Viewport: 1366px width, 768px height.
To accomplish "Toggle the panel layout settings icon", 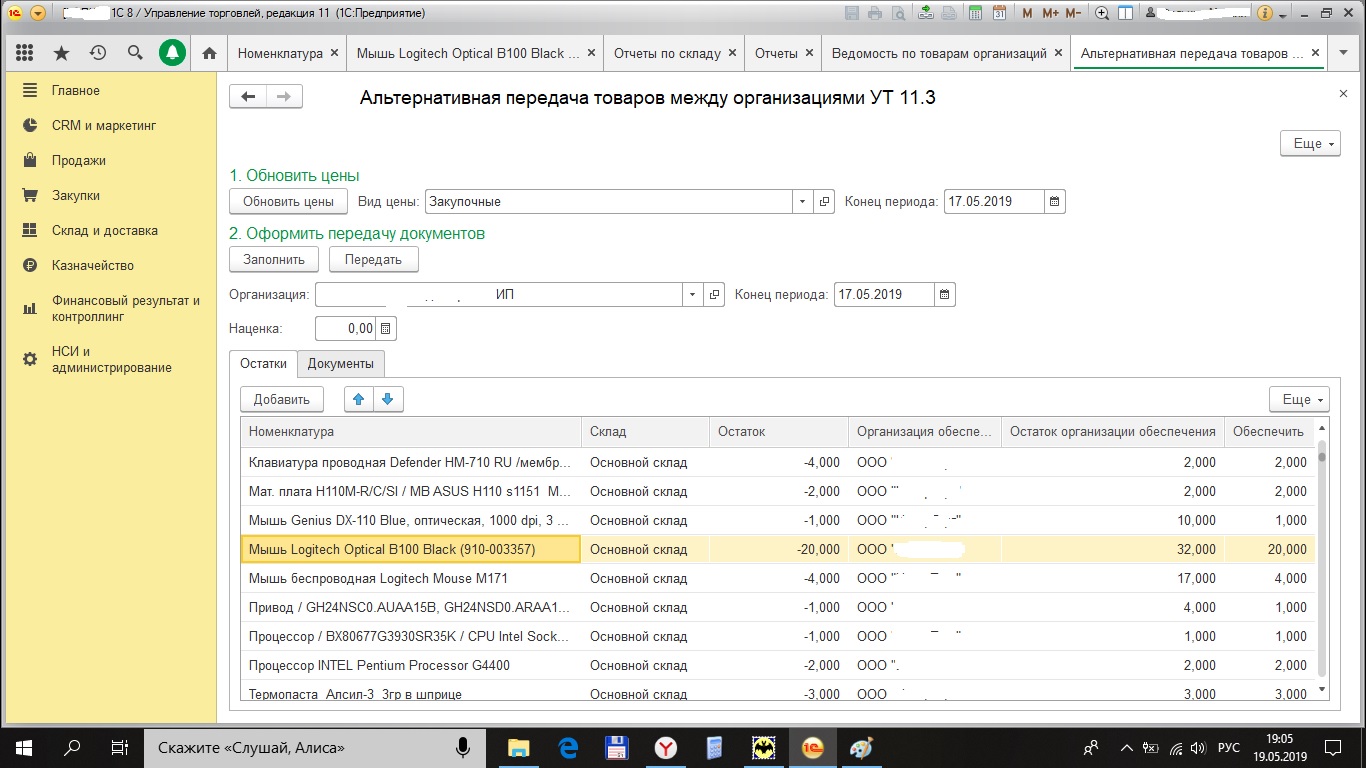I will (x=1125, y=13).
